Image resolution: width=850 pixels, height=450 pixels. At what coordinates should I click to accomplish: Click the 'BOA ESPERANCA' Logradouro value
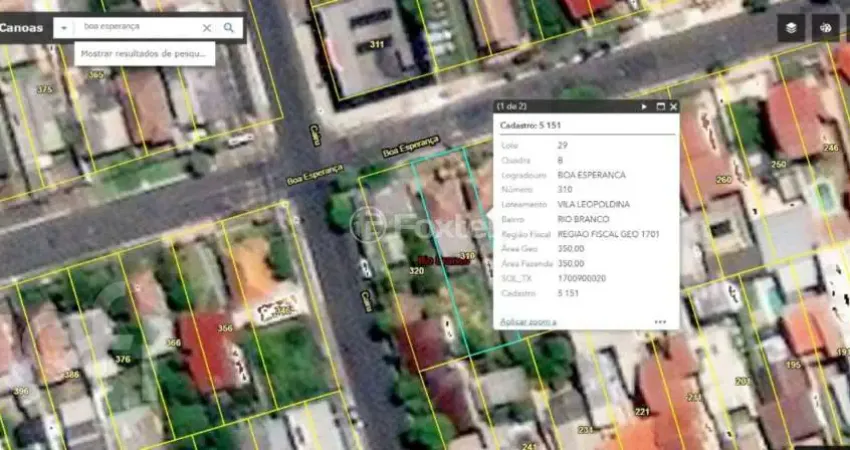(591, 175)
